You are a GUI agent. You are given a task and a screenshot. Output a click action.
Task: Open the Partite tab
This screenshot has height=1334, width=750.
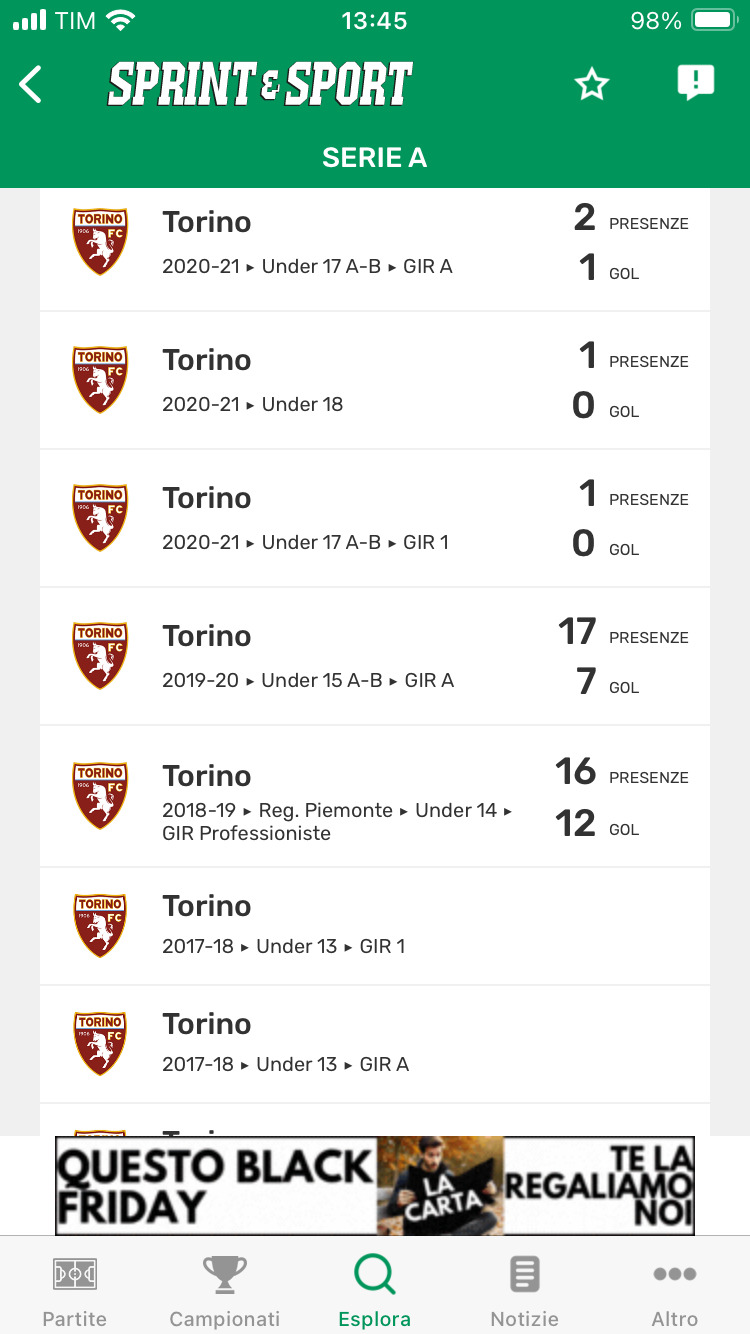(x=75, y=1289)
